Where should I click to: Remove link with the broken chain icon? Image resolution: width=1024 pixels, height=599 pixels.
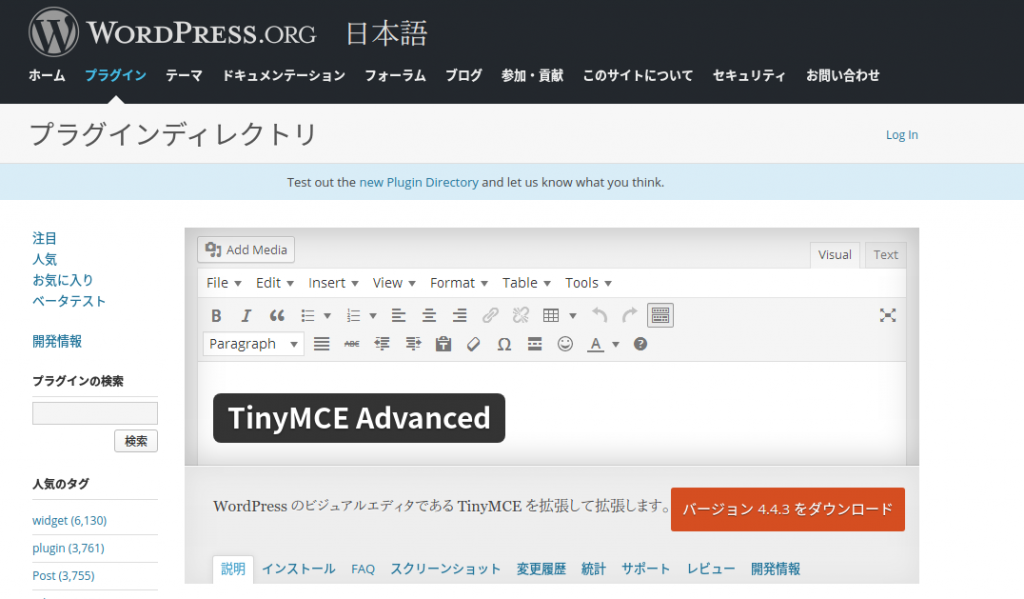tap(520, 316)
